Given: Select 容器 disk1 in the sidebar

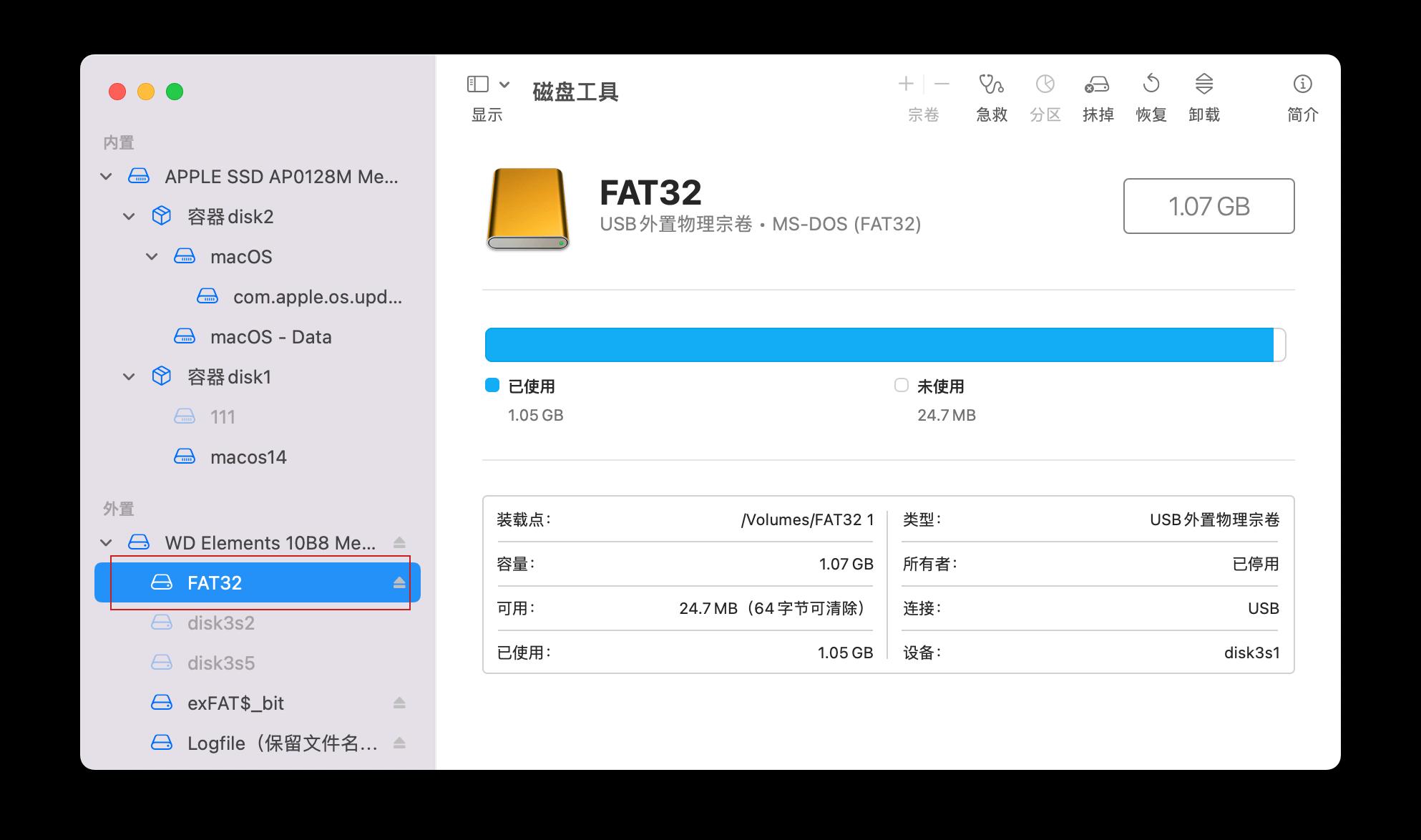Looking at the screenshot, I should point(258,377).
